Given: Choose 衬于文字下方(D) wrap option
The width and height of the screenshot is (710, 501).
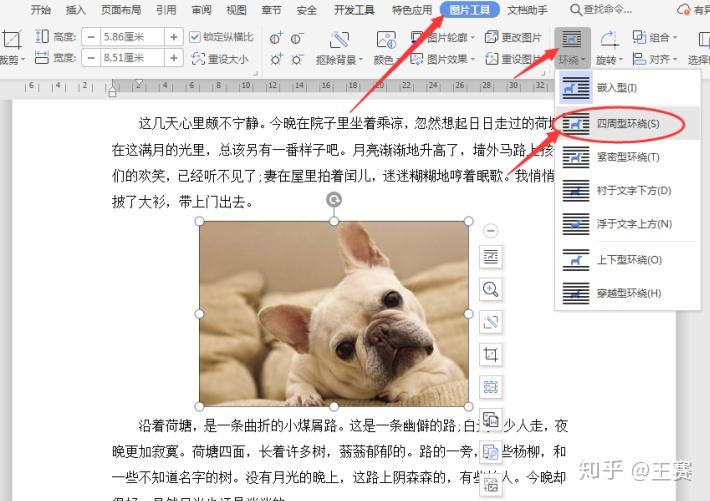Looking at the screenshot, I should tap(628, 191).
